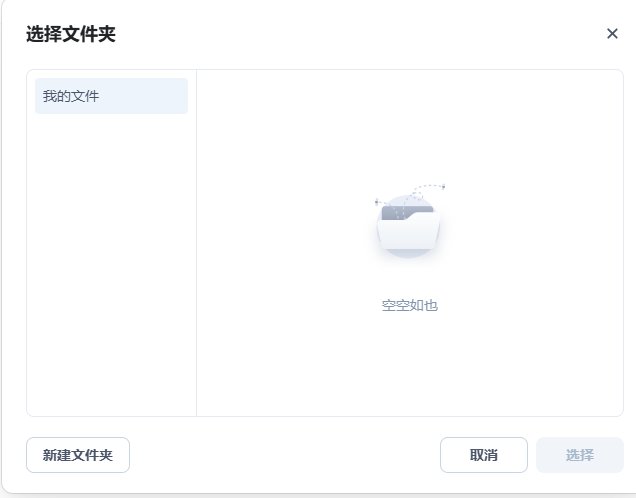
Task: Click the 选择文件夹 dialog title
Action: click(71, 34)
